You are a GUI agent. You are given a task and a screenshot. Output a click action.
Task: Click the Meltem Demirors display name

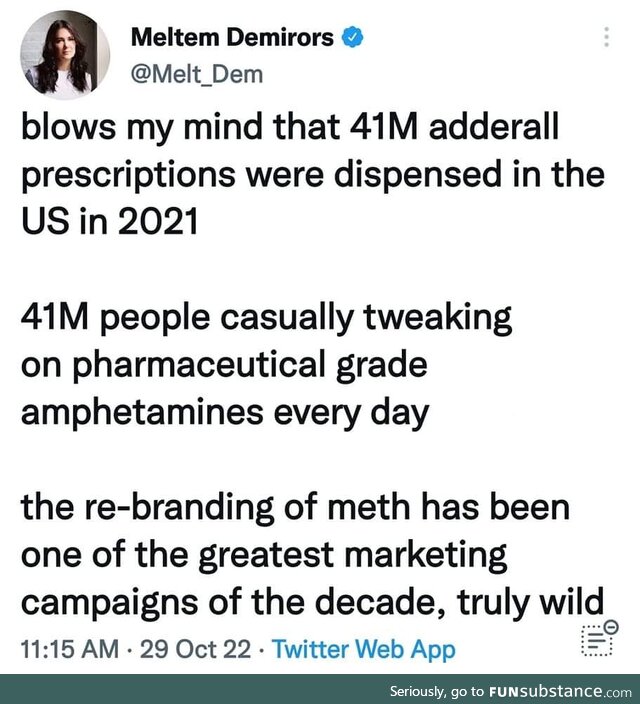(232, 37)
